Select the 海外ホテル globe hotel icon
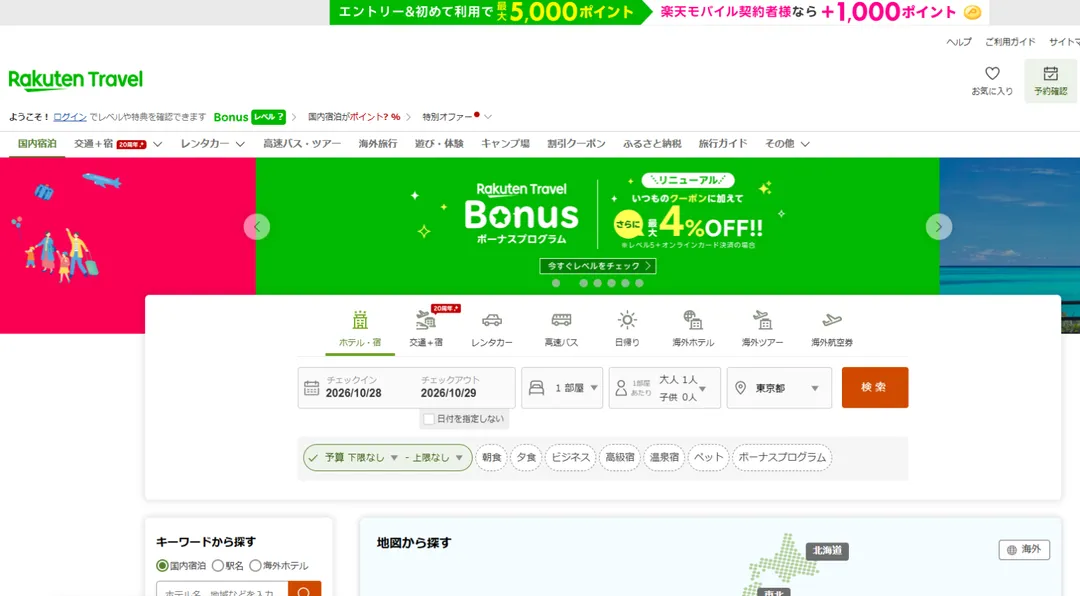1080x596 pixels. click(x=693, y=320)
